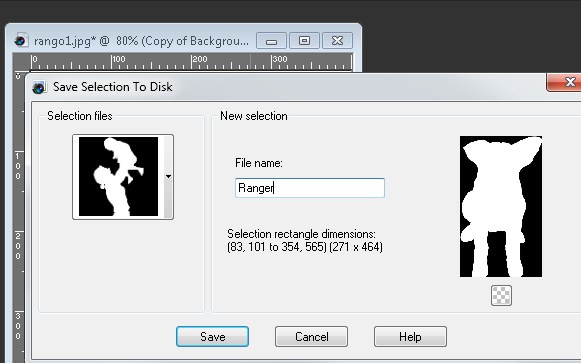Click the 200 mark on the vertical ruler
This screenshot has width=581, height=363.
[18, 246]
